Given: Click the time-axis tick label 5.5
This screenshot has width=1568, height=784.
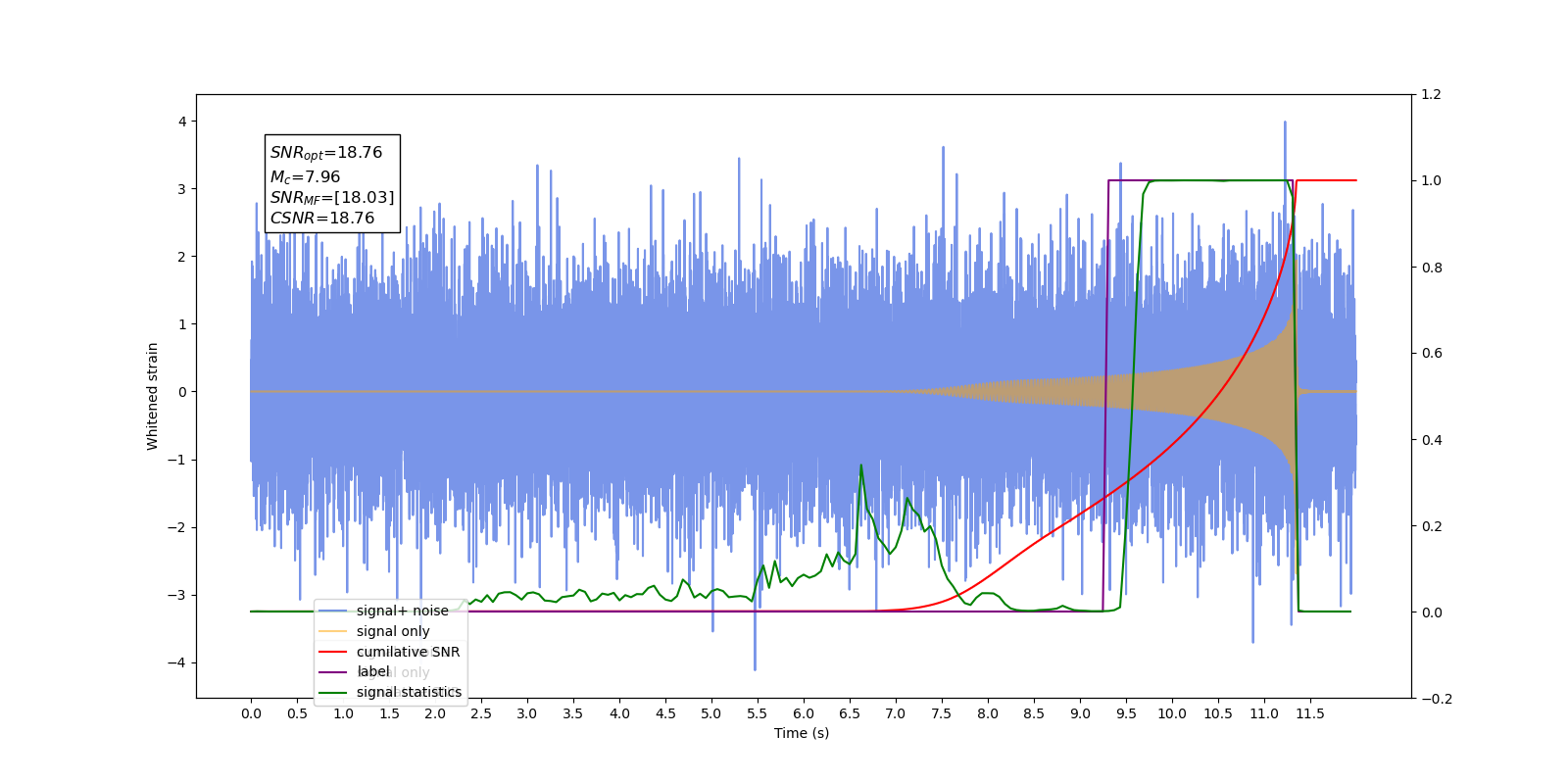Looking at the screenshot, I should 758,713.
